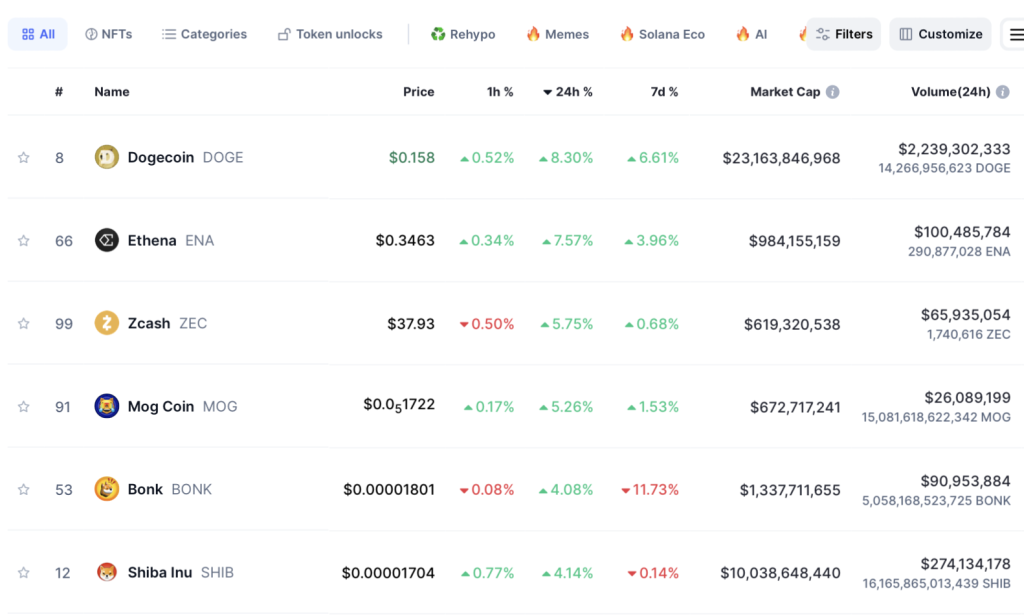Sort table by 7d % column
The image size is (1024, 616).
(664, 92)
